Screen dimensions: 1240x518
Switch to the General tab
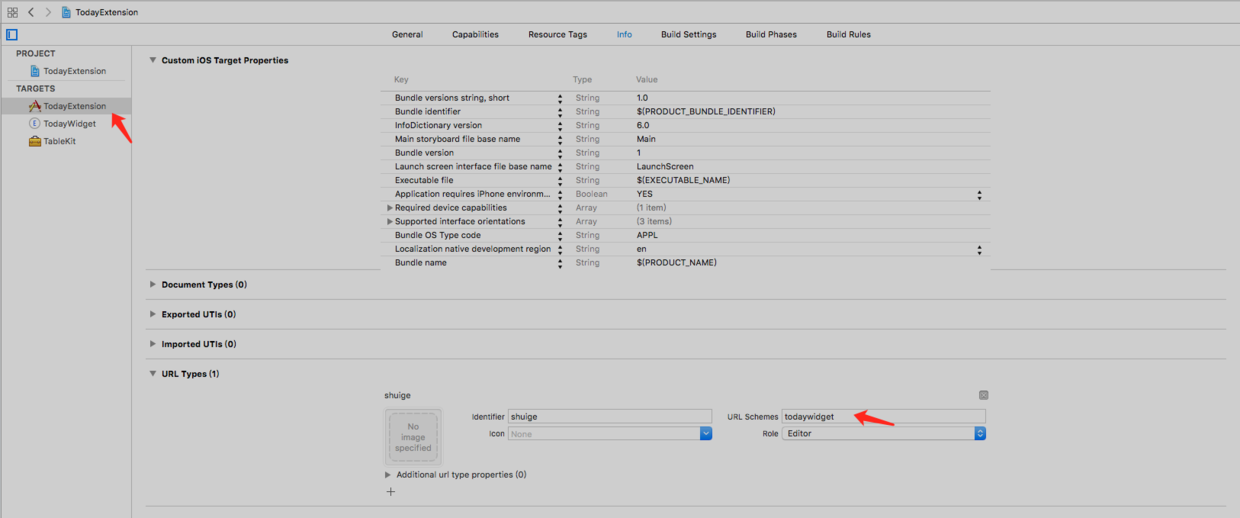point(407,34)
